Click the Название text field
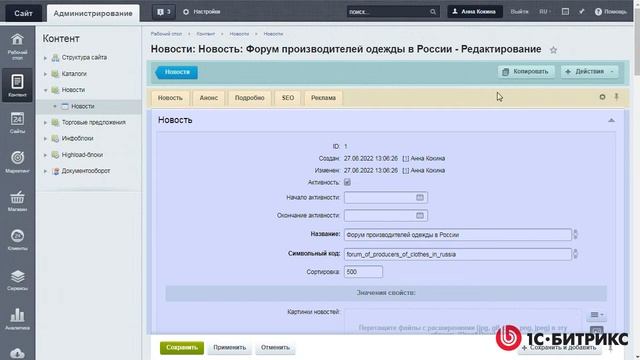Image resolution: width=640 pixels, height=360 pixels. (458, 235)
